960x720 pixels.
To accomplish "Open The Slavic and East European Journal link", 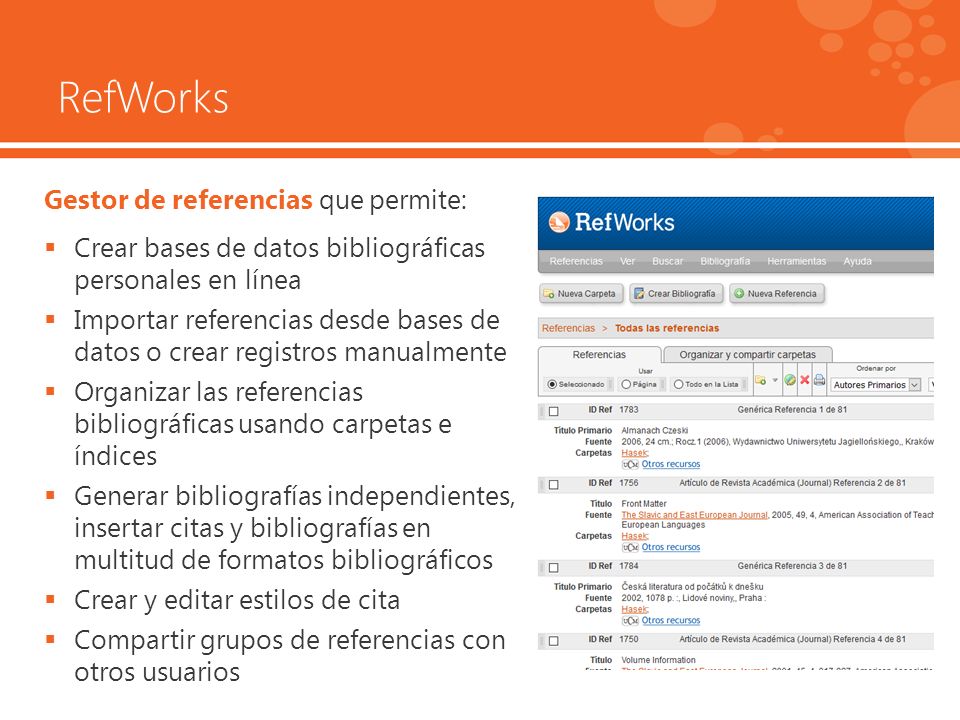I will (x=694, y=515).
